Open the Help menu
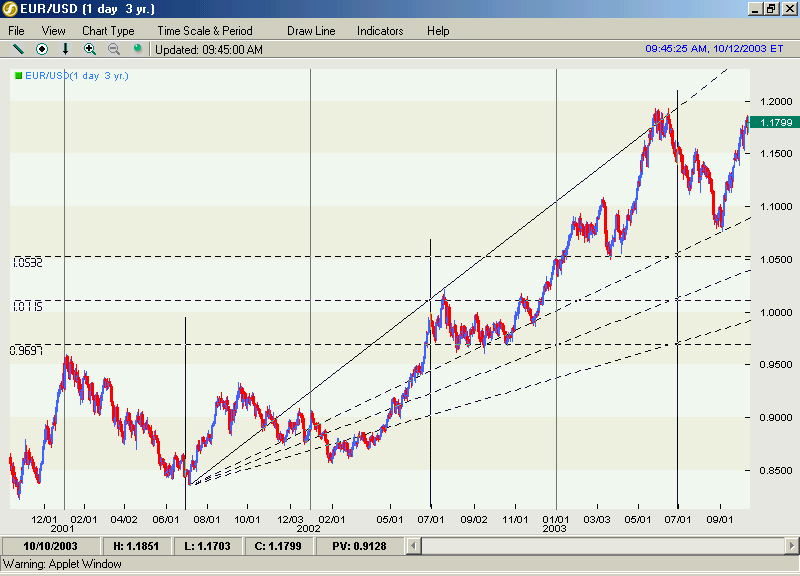 438,31
